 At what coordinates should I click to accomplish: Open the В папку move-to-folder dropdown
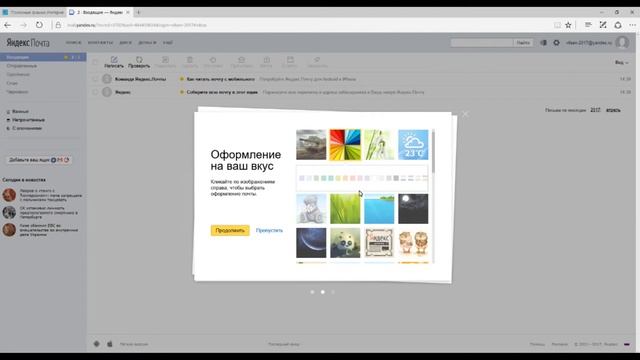[x=290, y=62]
